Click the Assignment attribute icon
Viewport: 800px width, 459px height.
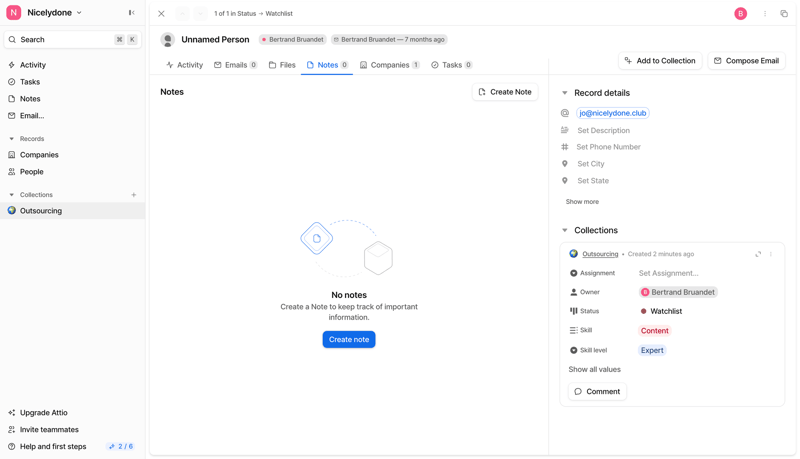tap(573, 273)
